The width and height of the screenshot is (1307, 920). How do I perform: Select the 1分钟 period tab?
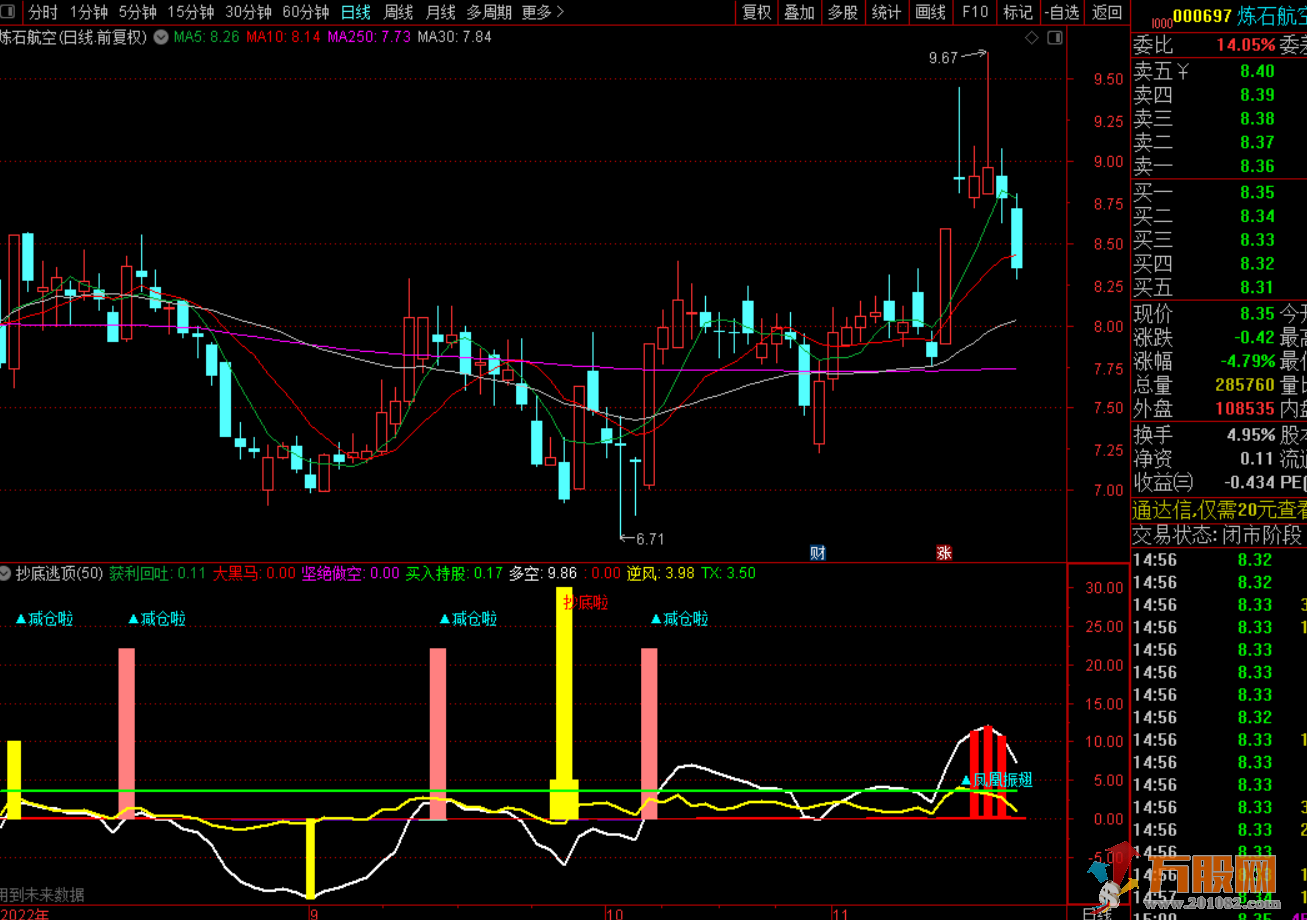click(x=89, y=12)
